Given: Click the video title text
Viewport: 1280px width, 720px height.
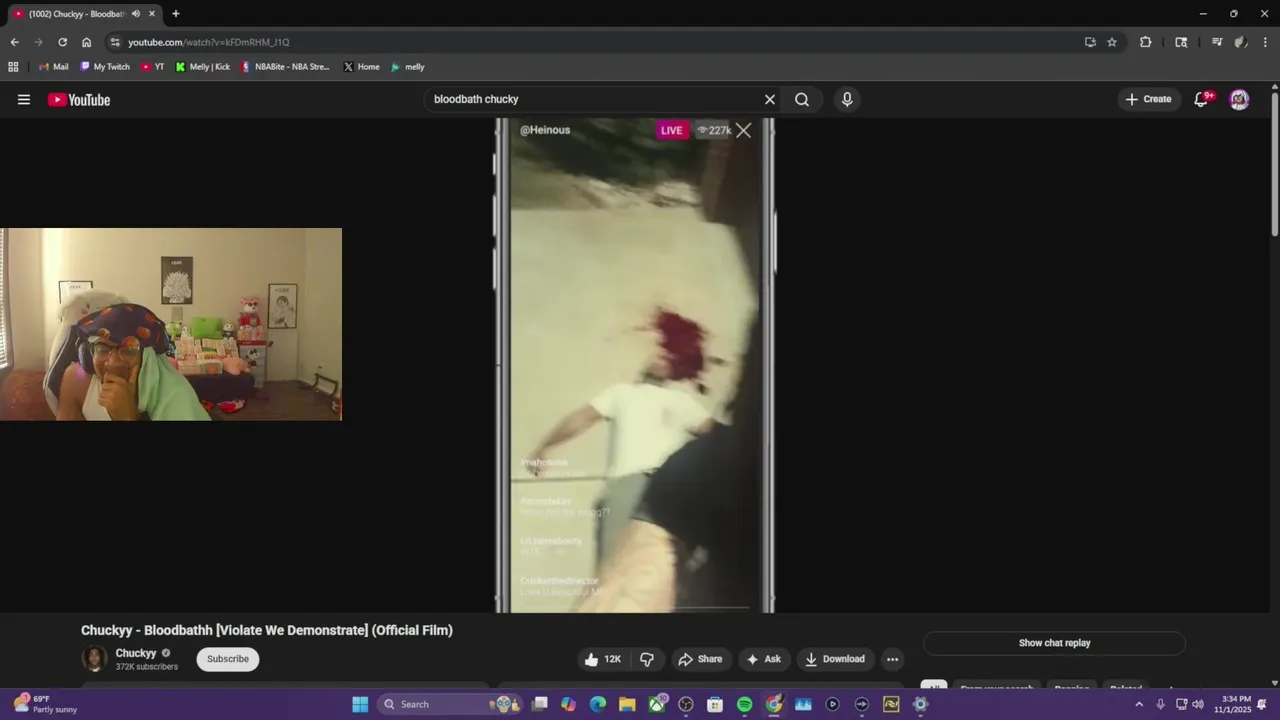Looking at the screenshot, I should point(267,630).
